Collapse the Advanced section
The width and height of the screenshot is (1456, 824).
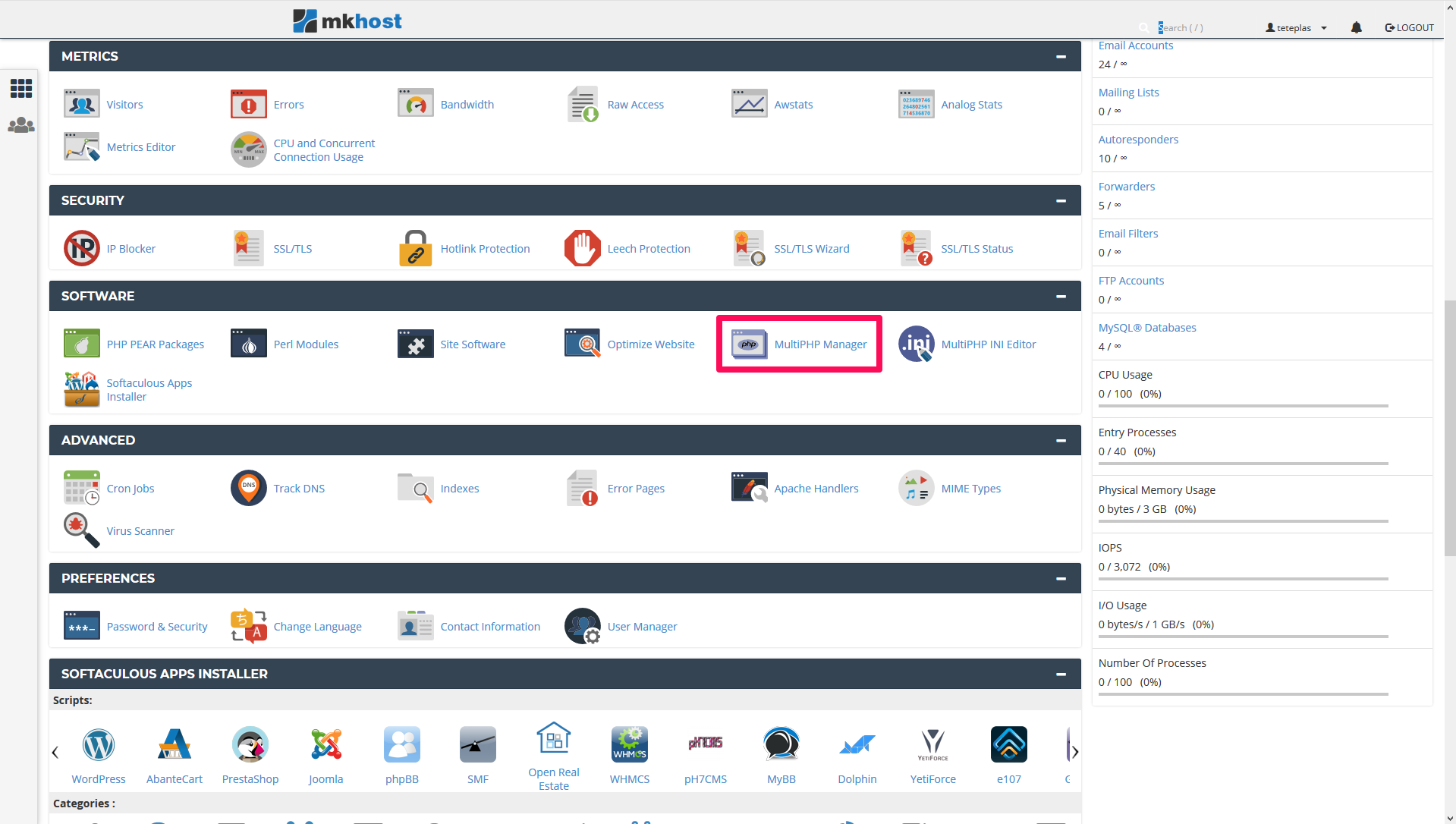tap(1061, 440)
